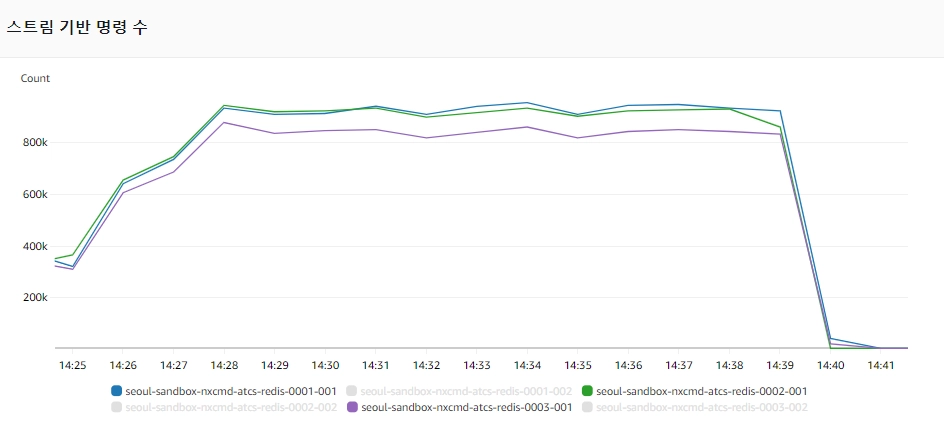Hide seoul-sandbox-nxcmd-atcs-redis-0003-001 legend label

[467, 407]
